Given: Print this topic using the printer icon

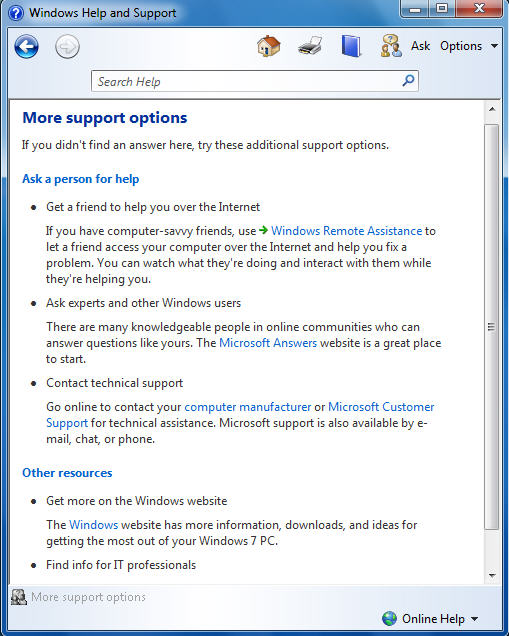Looking at the screenshot, I should (310, 46).
